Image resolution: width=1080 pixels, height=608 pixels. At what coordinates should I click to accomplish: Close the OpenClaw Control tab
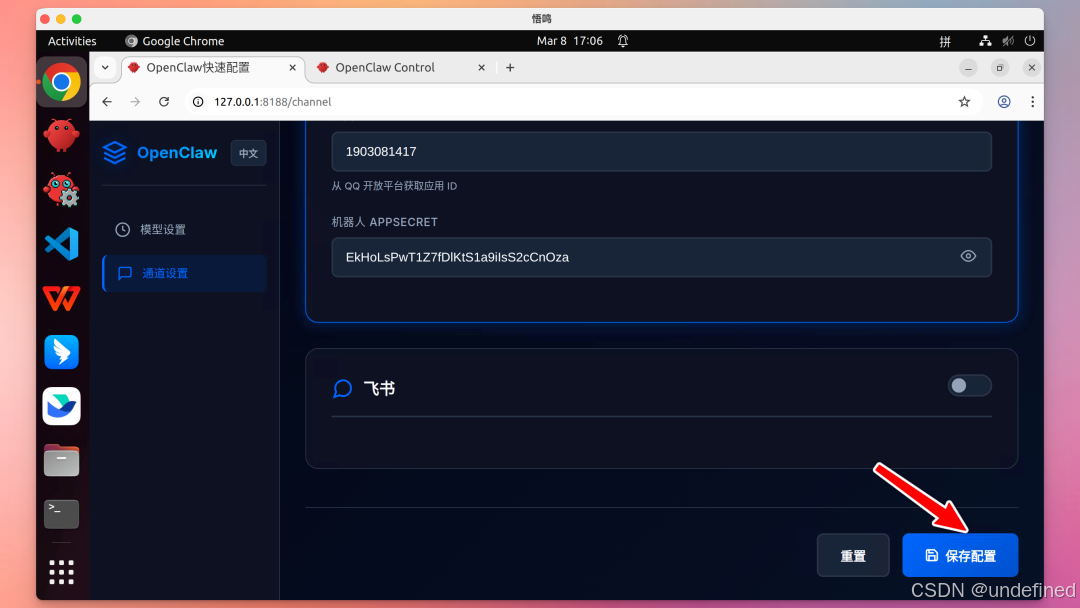click(481, 67)
